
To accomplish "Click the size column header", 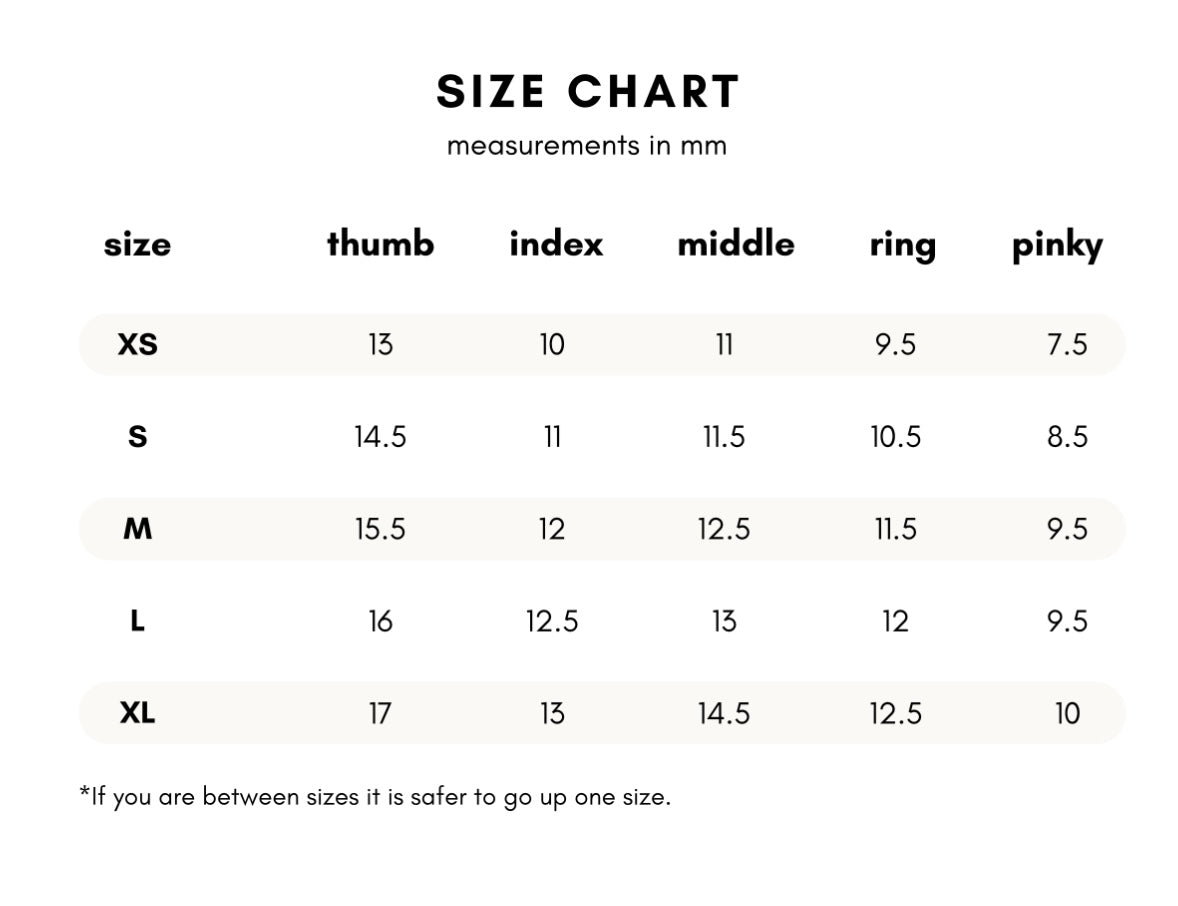I will [x=137, y=245].
